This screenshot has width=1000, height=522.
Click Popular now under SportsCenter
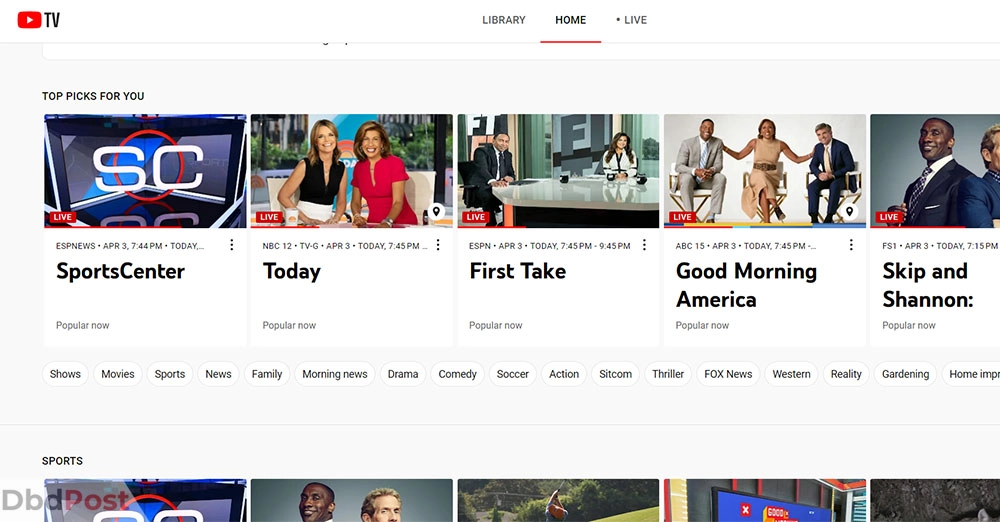tap(82, 325)
